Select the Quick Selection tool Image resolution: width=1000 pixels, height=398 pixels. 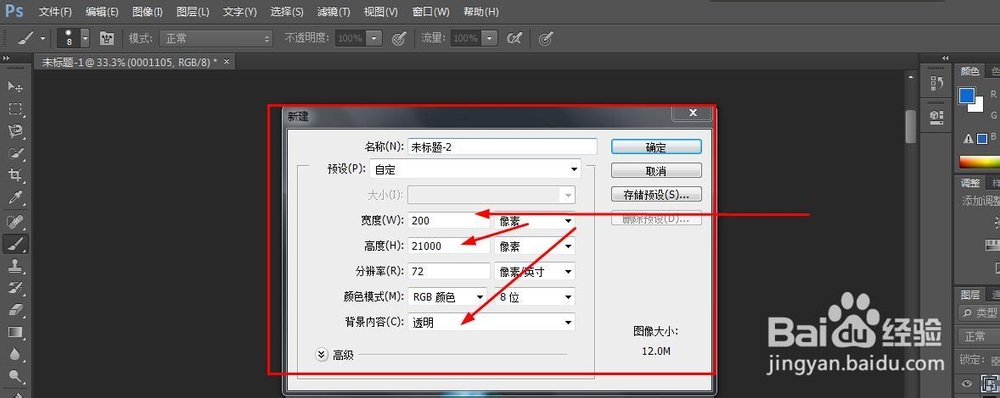(x=15, y=153)
